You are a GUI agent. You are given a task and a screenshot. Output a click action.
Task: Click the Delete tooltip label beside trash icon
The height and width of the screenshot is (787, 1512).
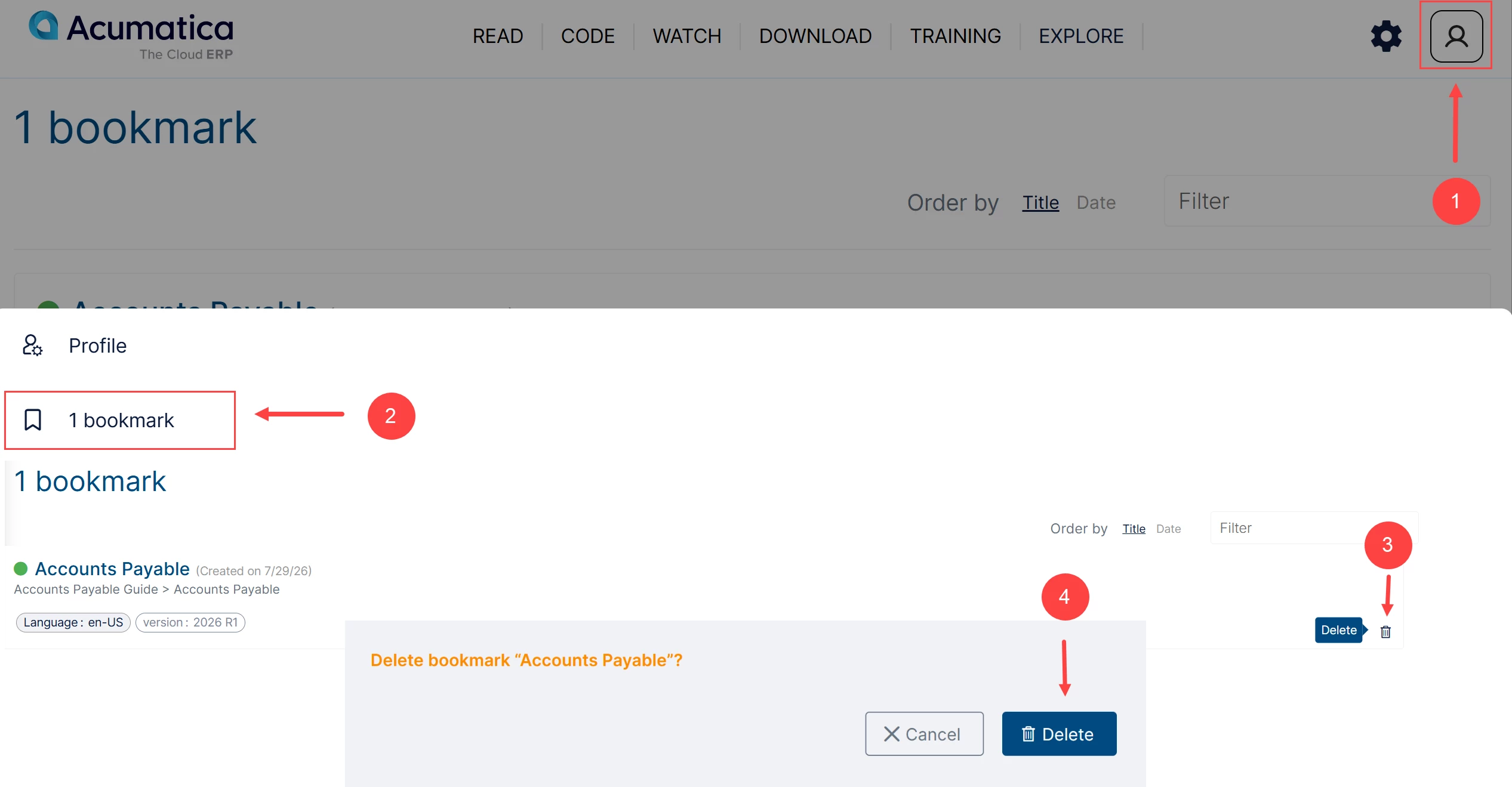[x=1339, y=630]
